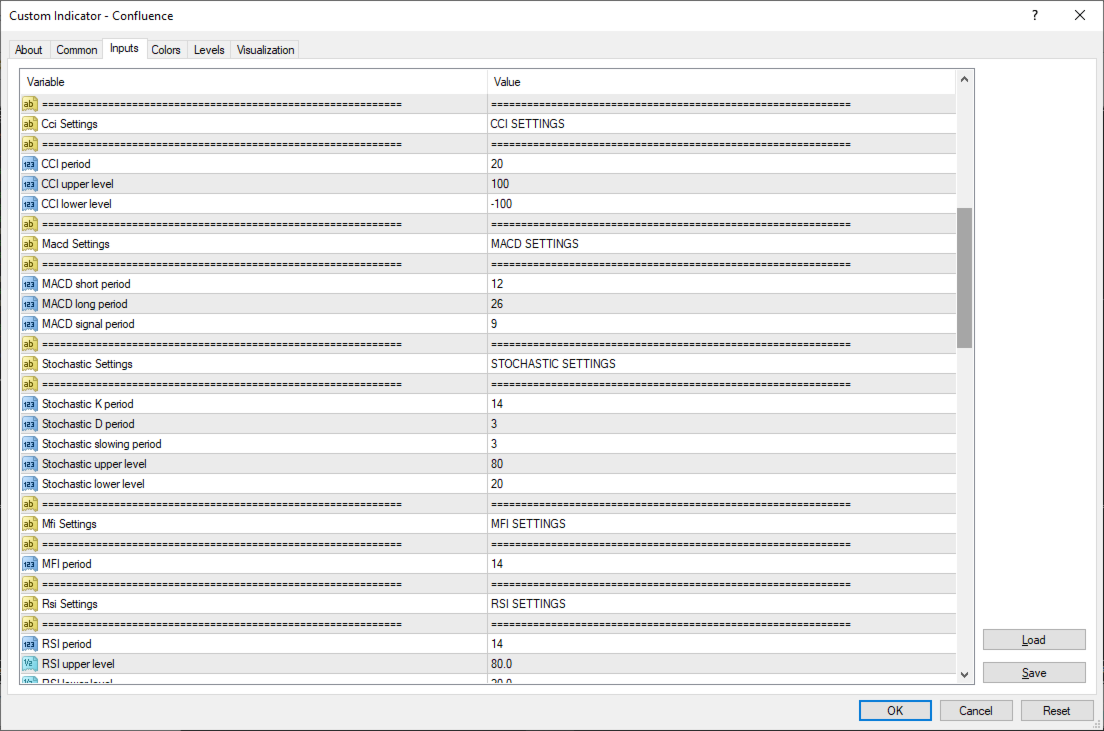Select the Stochastic slowing period label
The image size is (1104, 731).
101,444
